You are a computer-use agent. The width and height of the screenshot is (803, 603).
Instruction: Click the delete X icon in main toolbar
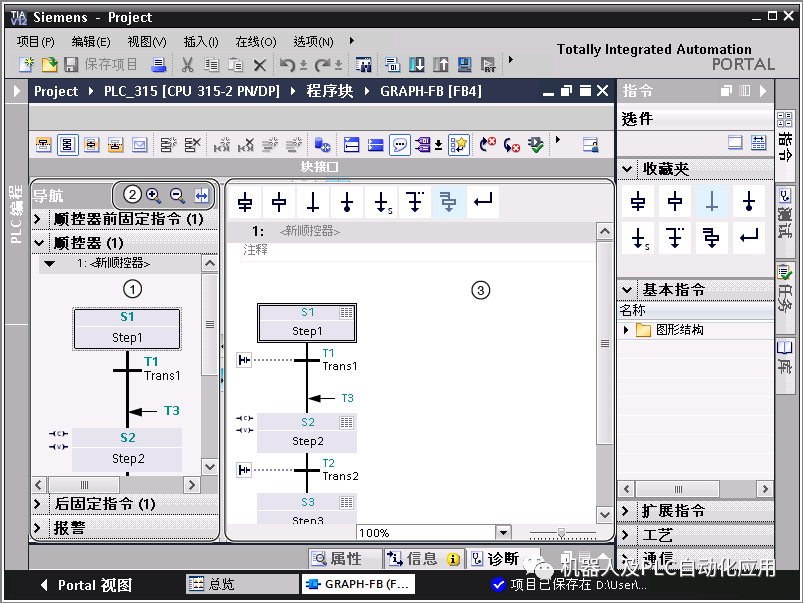pos(260,64)
